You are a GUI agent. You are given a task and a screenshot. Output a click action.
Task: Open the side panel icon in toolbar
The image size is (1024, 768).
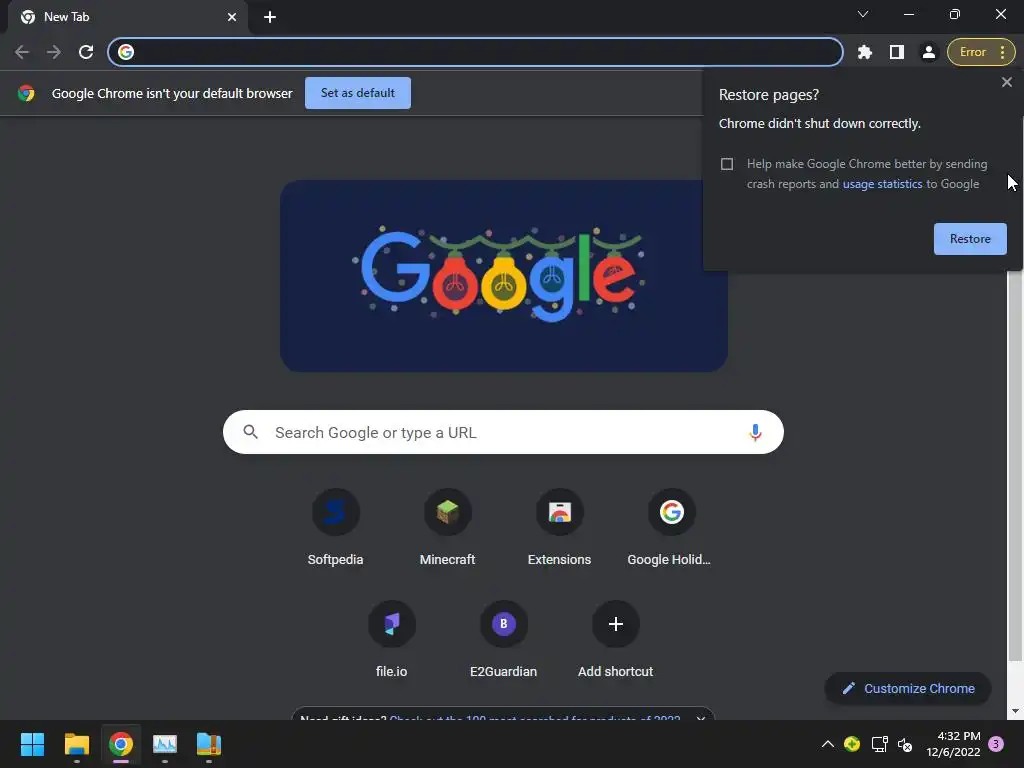(897, 52)
